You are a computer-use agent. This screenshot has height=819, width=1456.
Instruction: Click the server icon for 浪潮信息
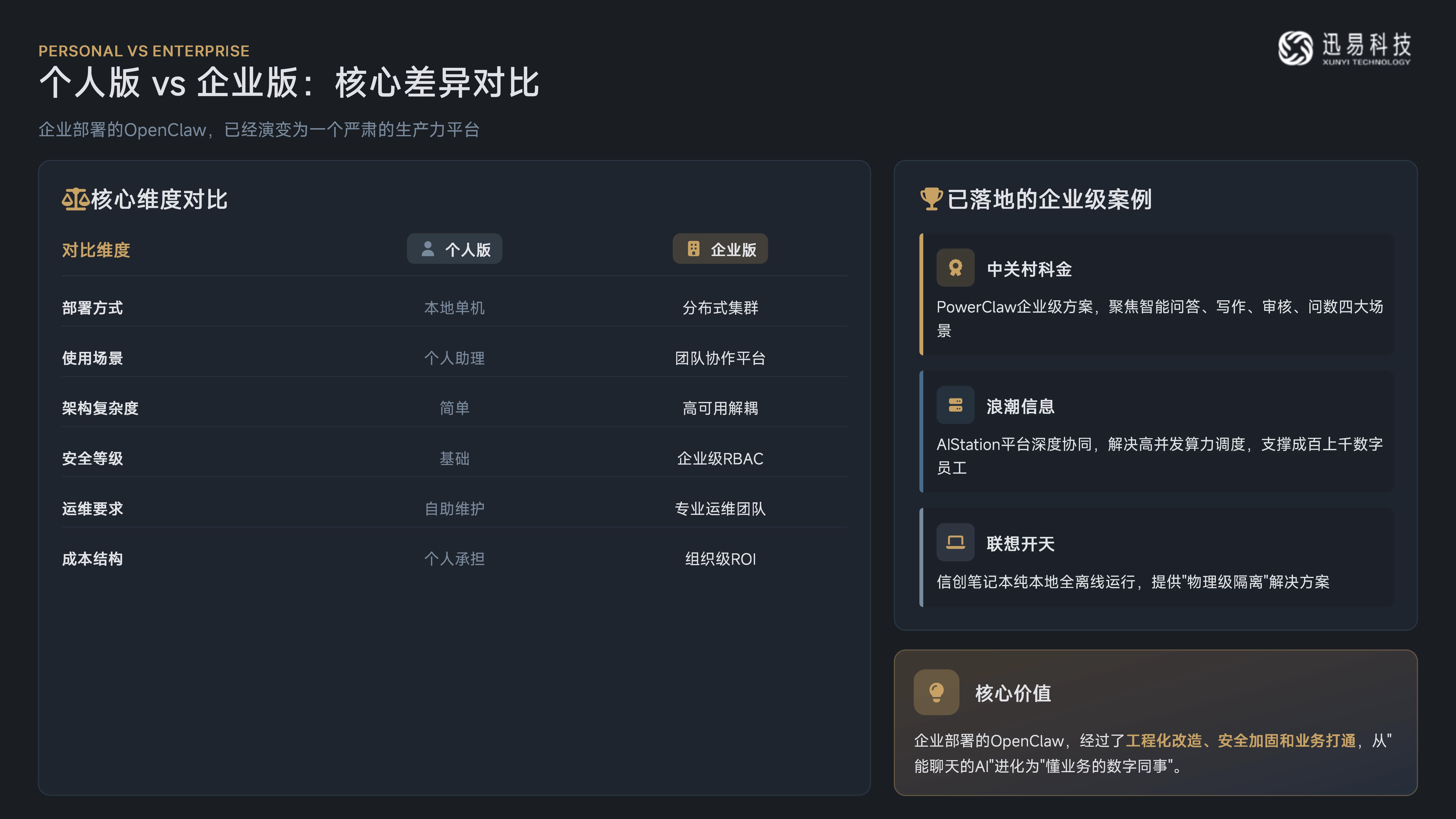(955, 405)
